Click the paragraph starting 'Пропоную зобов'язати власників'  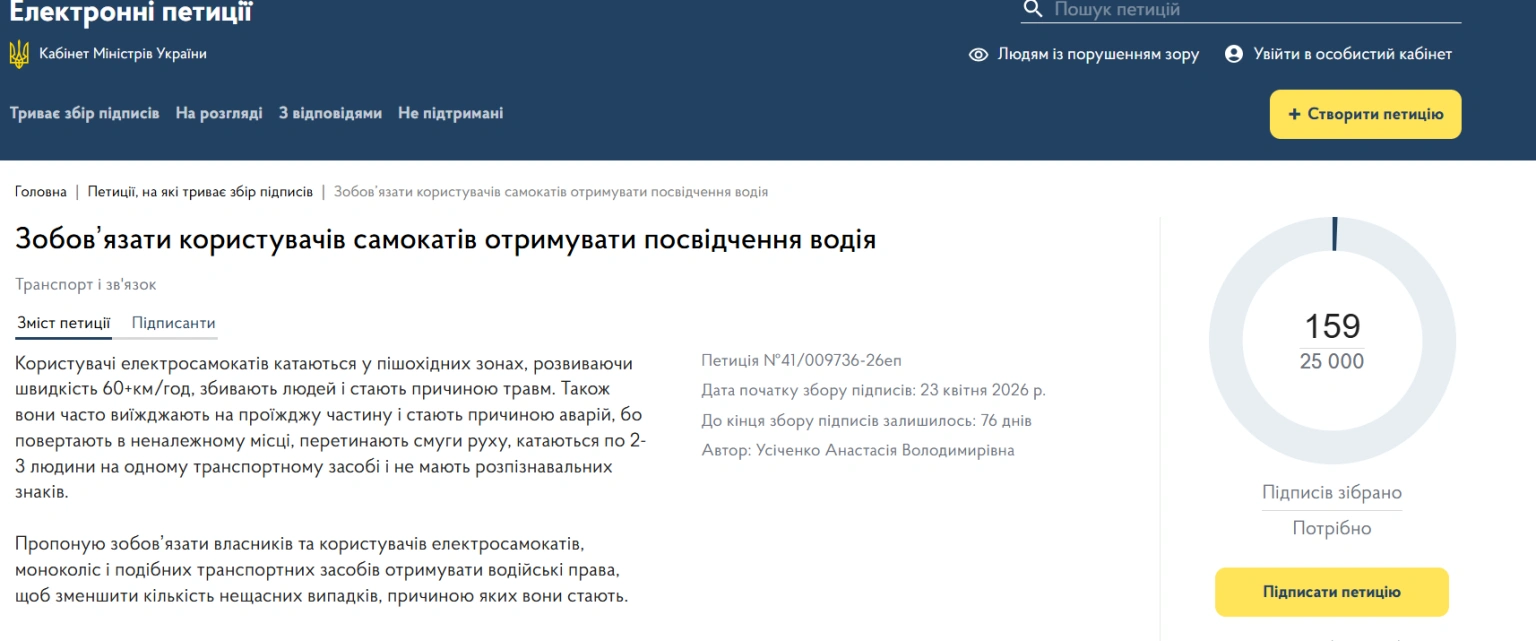323,570
